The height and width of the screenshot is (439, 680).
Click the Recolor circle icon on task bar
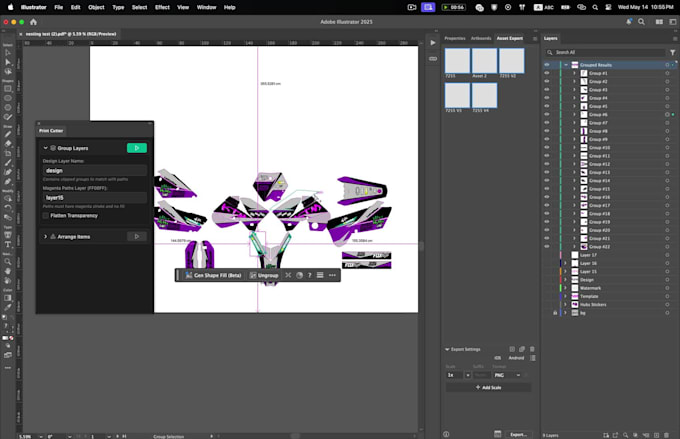pos(299,275)
